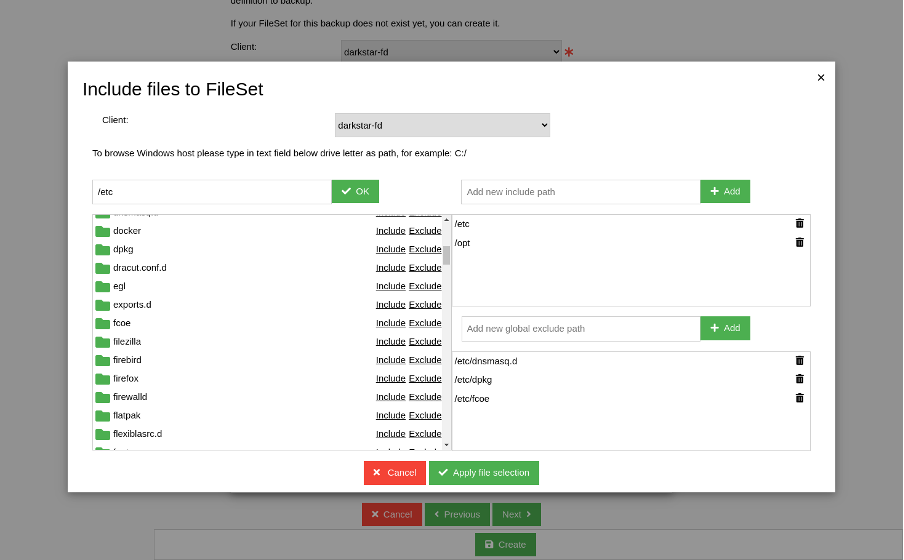Click Exclude link for firebird
This screenshot has height=560, width=904.
(x=425, y=360)
